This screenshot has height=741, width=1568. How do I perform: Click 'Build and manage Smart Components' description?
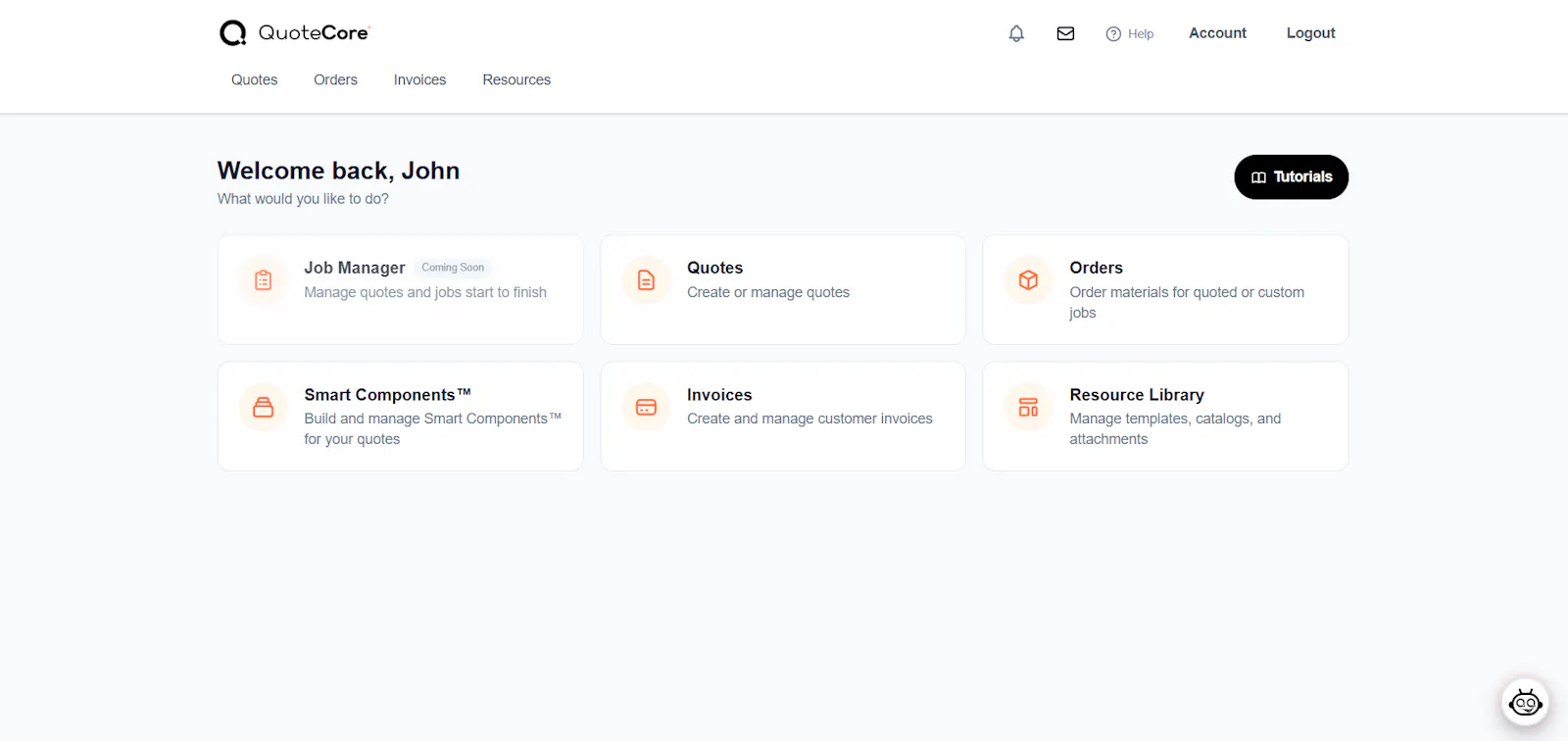(x=432, y=428)
